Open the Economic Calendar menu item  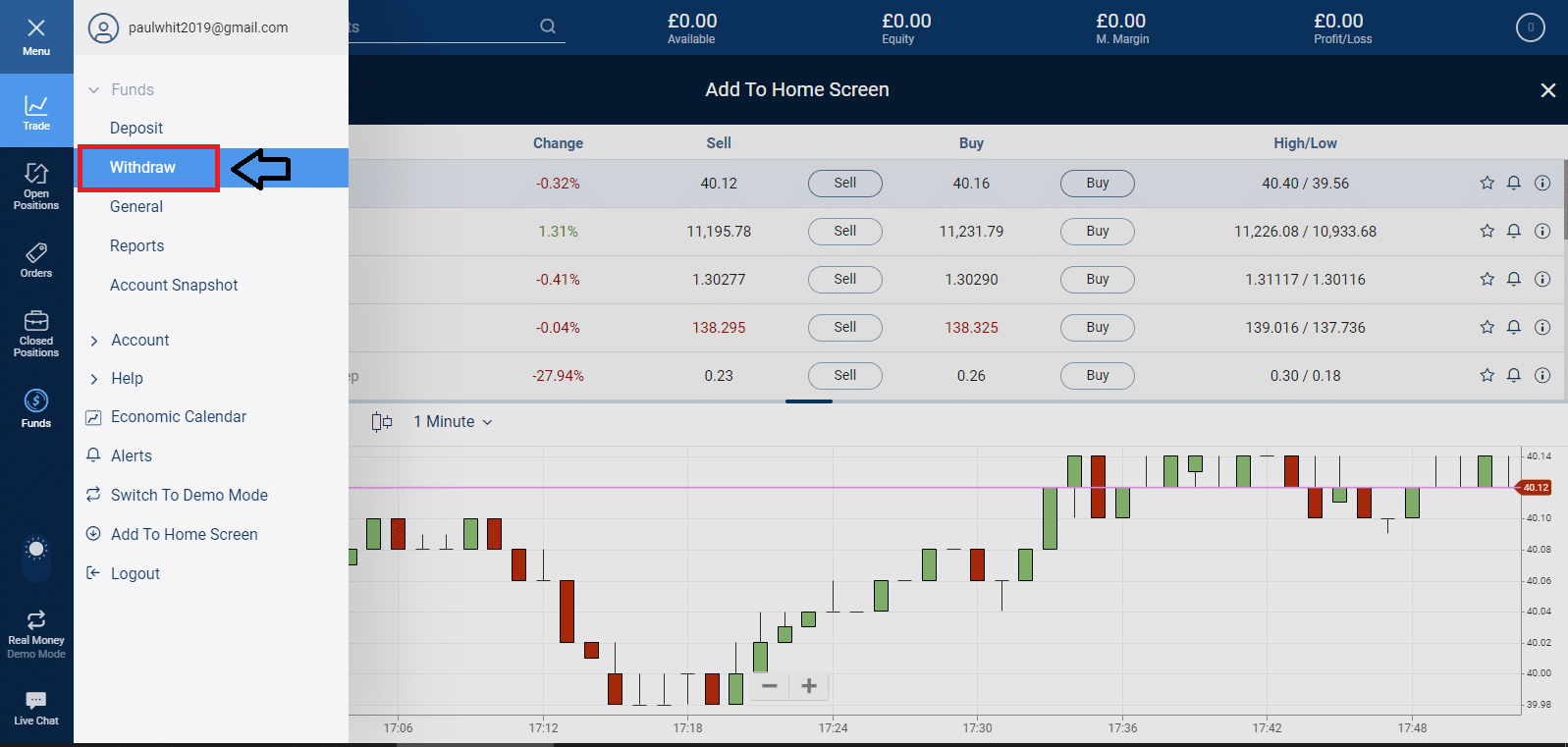point(178,417)
